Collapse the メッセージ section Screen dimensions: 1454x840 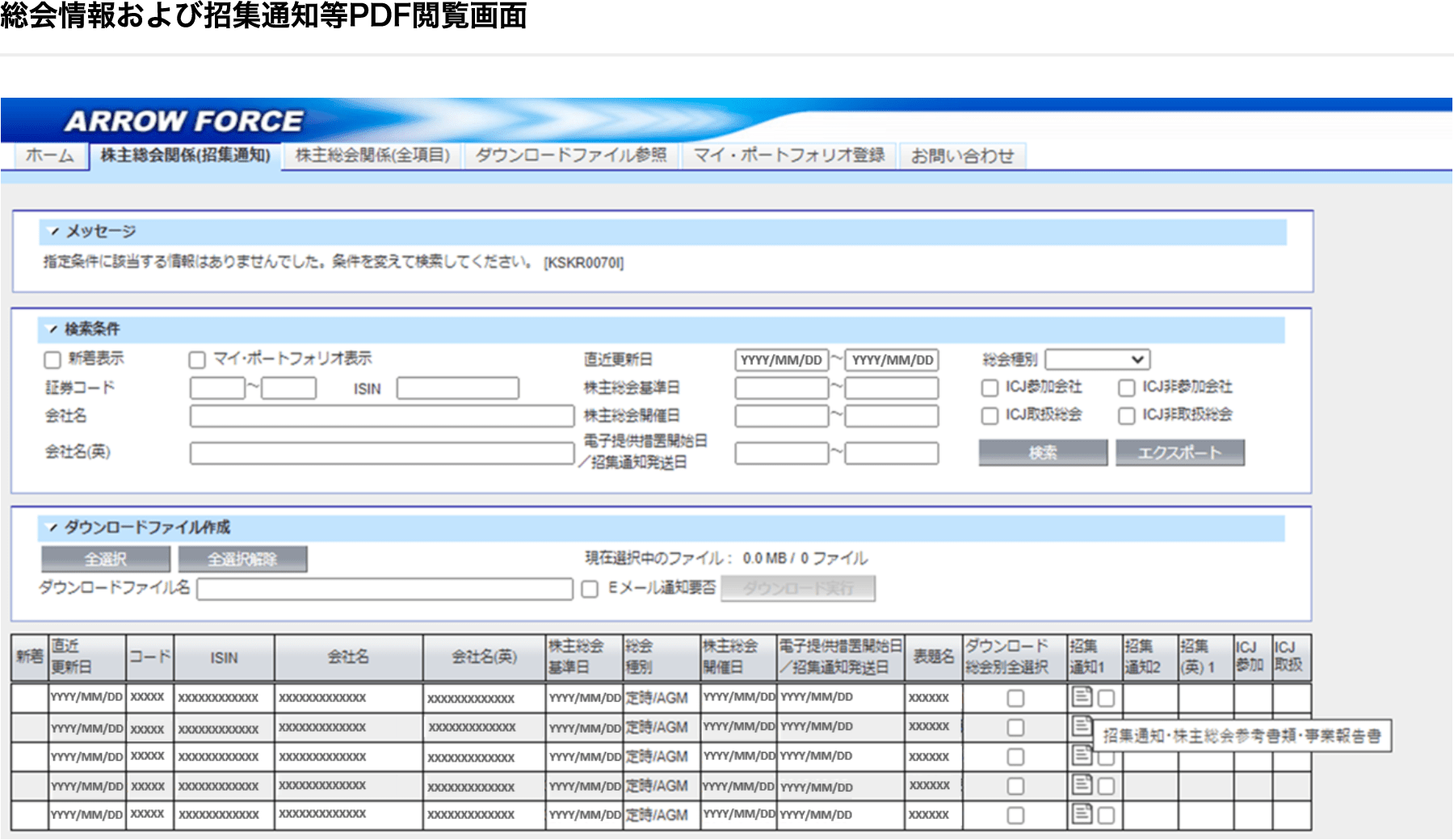(x=54, y=232)
